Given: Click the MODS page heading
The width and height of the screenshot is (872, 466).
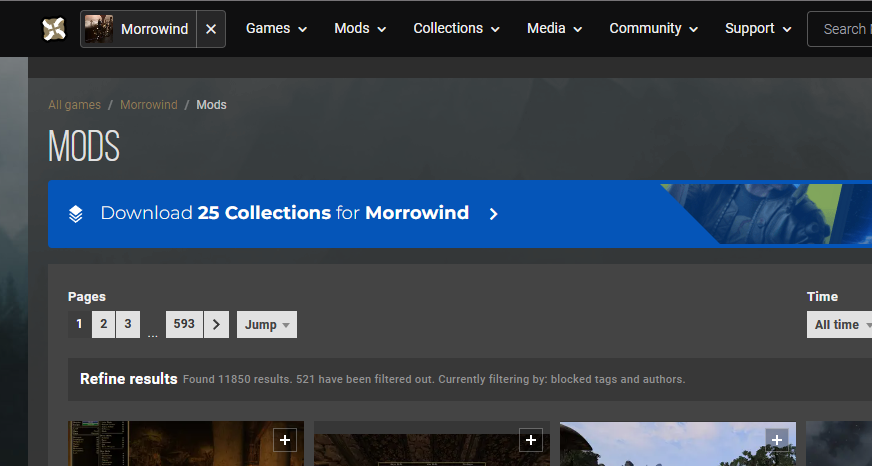Looking at the screenshot, I should (x=84, y=146).
